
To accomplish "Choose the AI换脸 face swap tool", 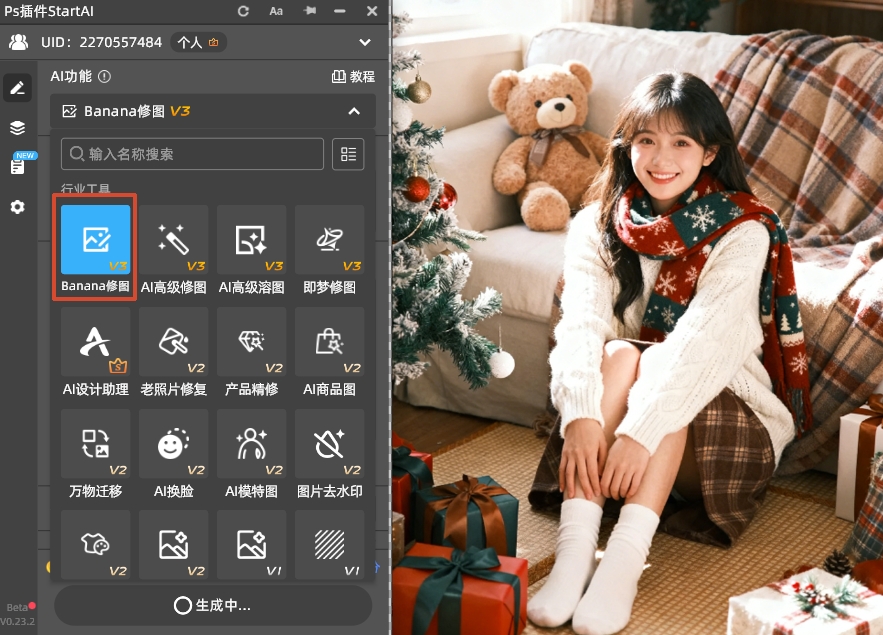I will point(173,444).
